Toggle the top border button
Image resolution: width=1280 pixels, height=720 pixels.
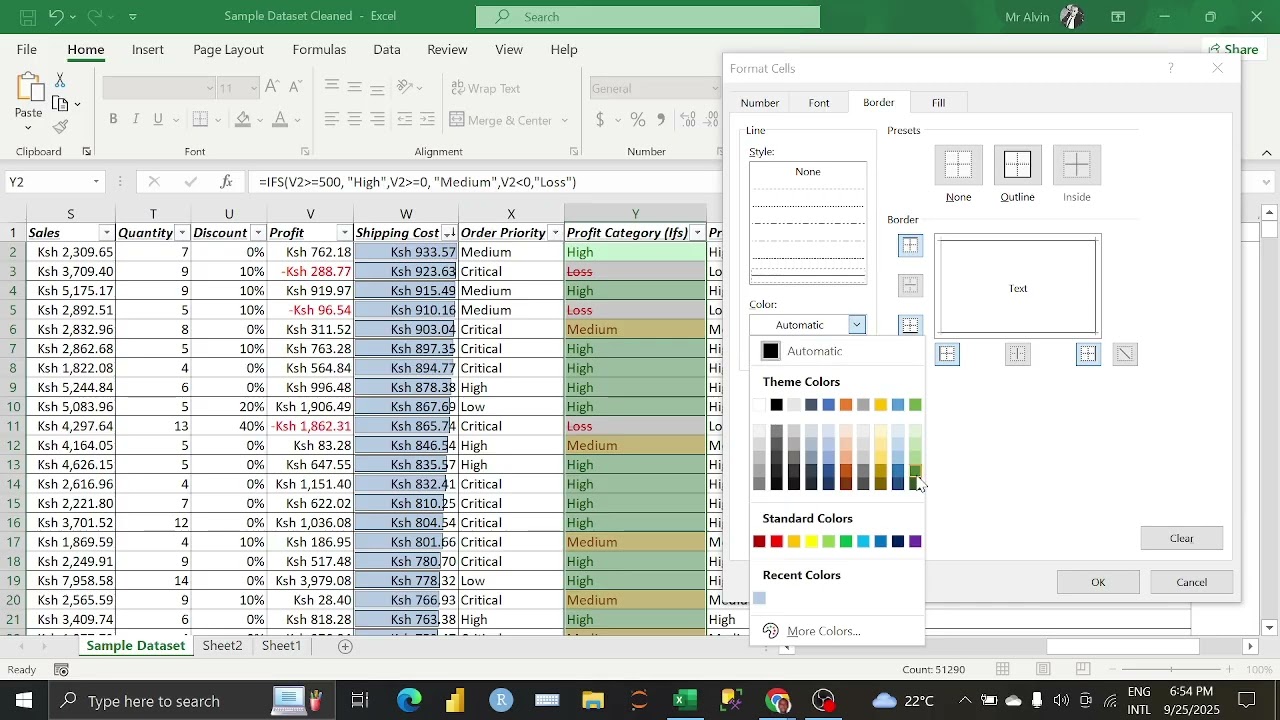pos(910,246)
